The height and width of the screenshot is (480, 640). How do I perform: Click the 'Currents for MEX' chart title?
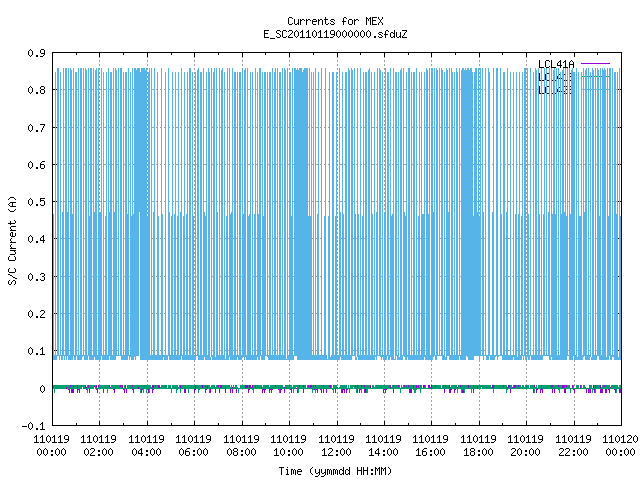pyautogui.click(x=335, y=21)
